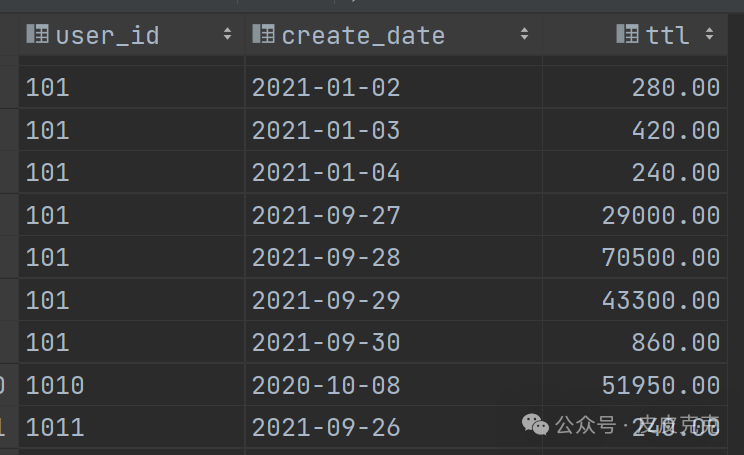The image size is (744, 455).
Task: Toggle sort arrows on create_date column
Action: 524,35
